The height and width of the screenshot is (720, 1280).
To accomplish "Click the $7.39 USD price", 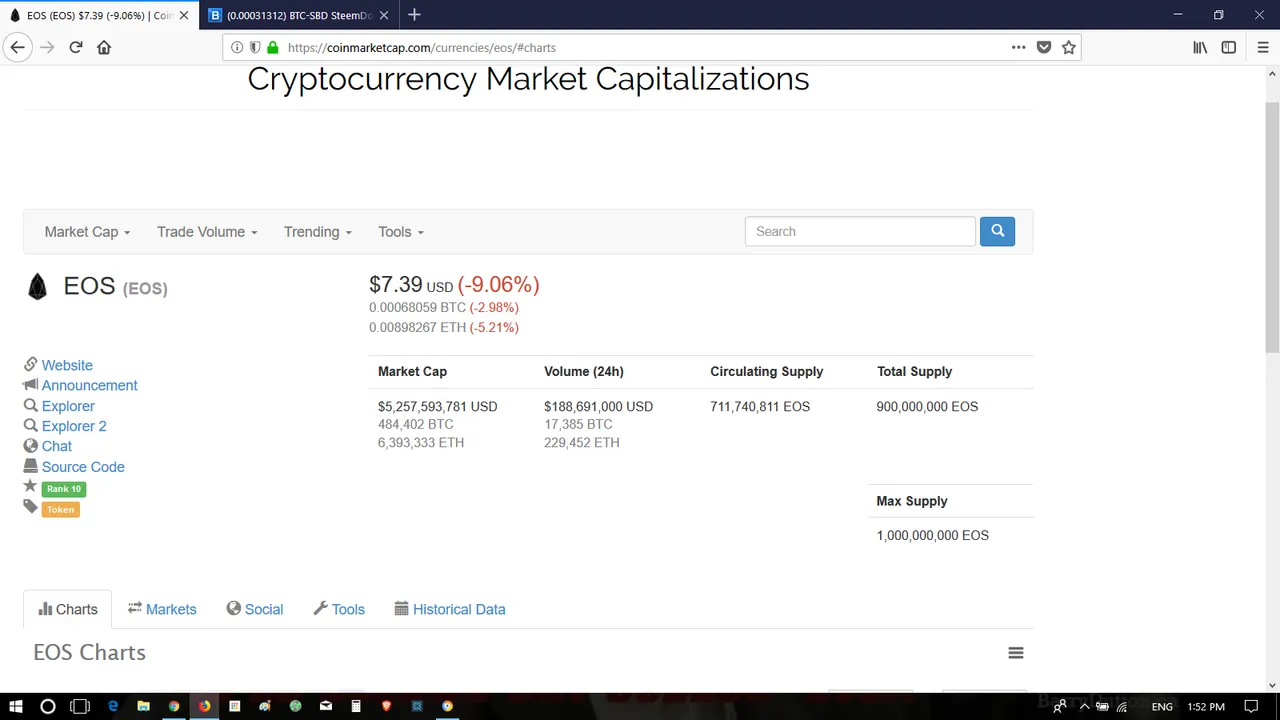I will point(411,285).
